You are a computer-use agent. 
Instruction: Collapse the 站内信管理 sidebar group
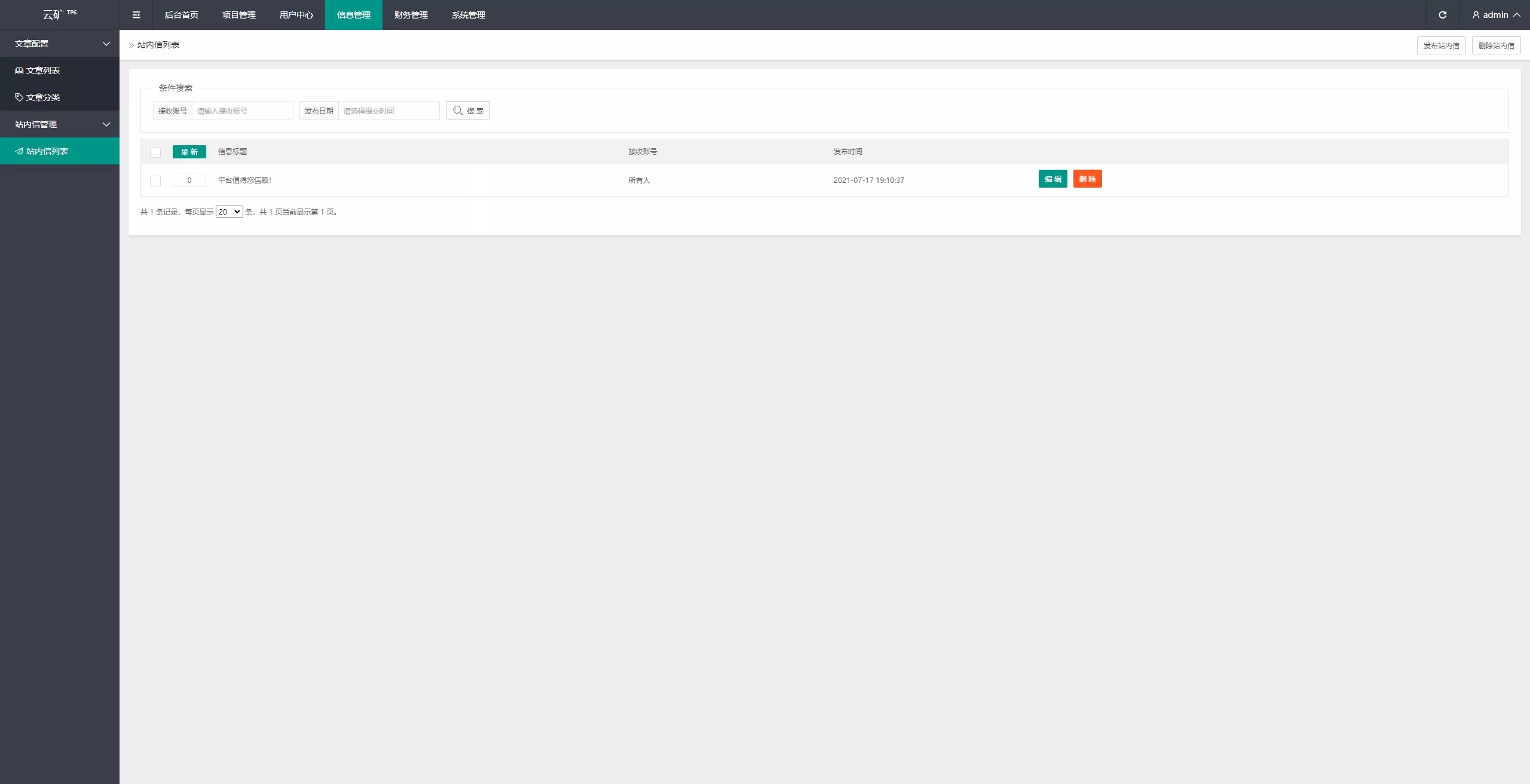tap(106, 124)
